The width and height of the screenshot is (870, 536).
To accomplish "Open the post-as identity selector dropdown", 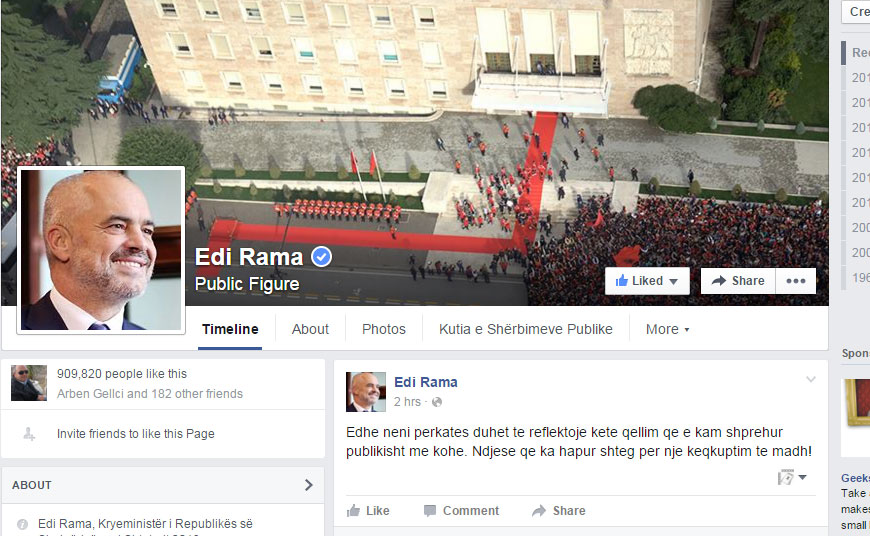I will coord(792,477).
